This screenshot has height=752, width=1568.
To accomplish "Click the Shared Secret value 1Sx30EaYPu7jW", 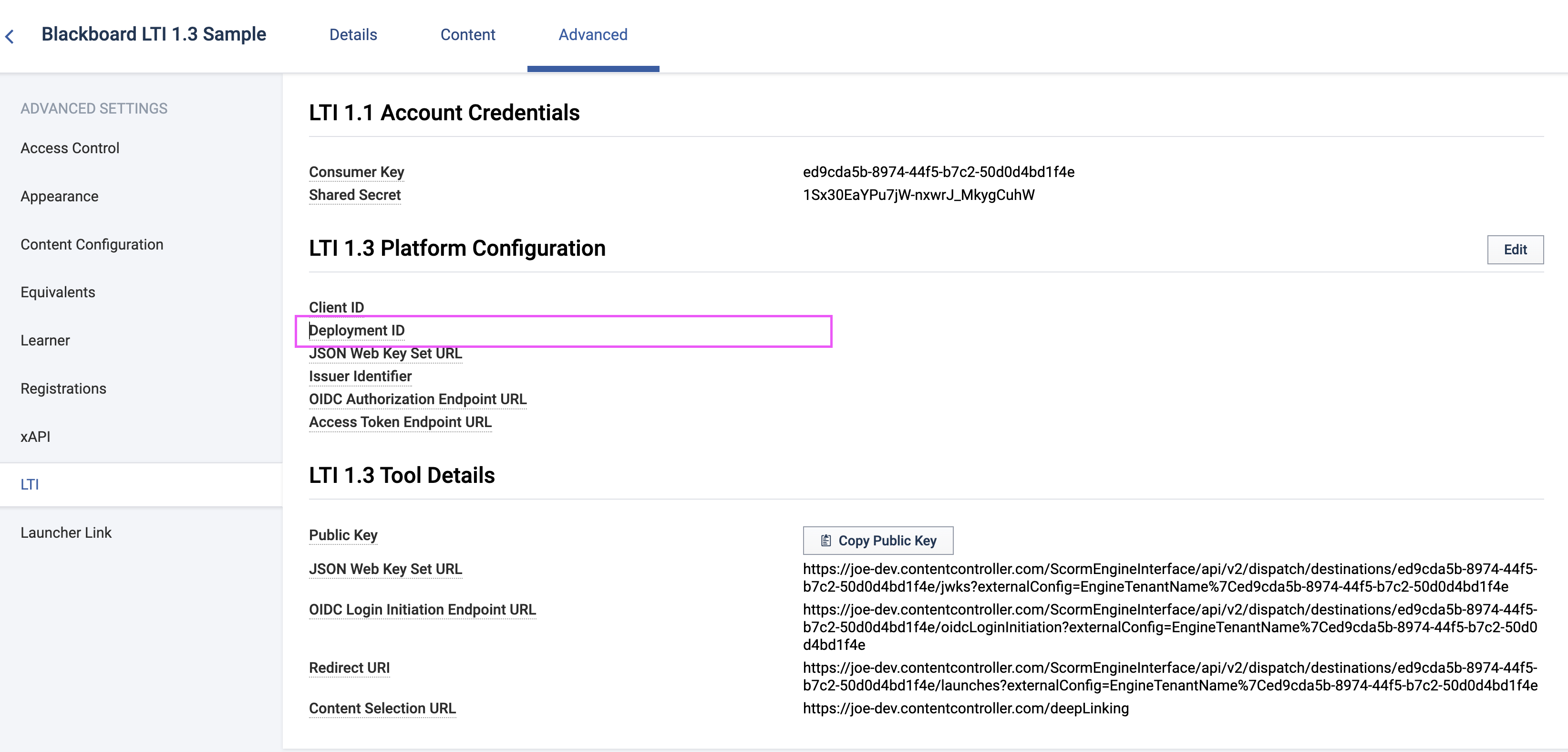I will 918,196.
